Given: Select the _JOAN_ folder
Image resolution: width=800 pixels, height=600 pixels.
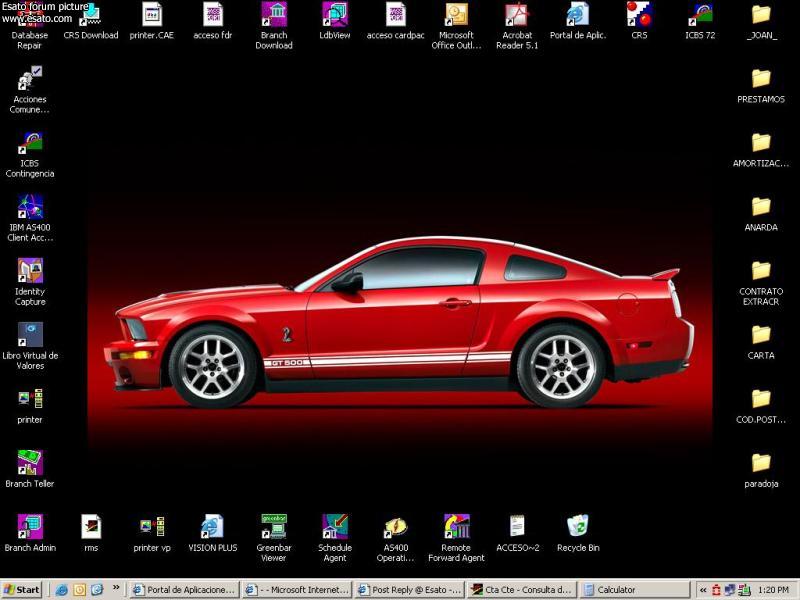Looking at the screenshot, I should (761, 21).
